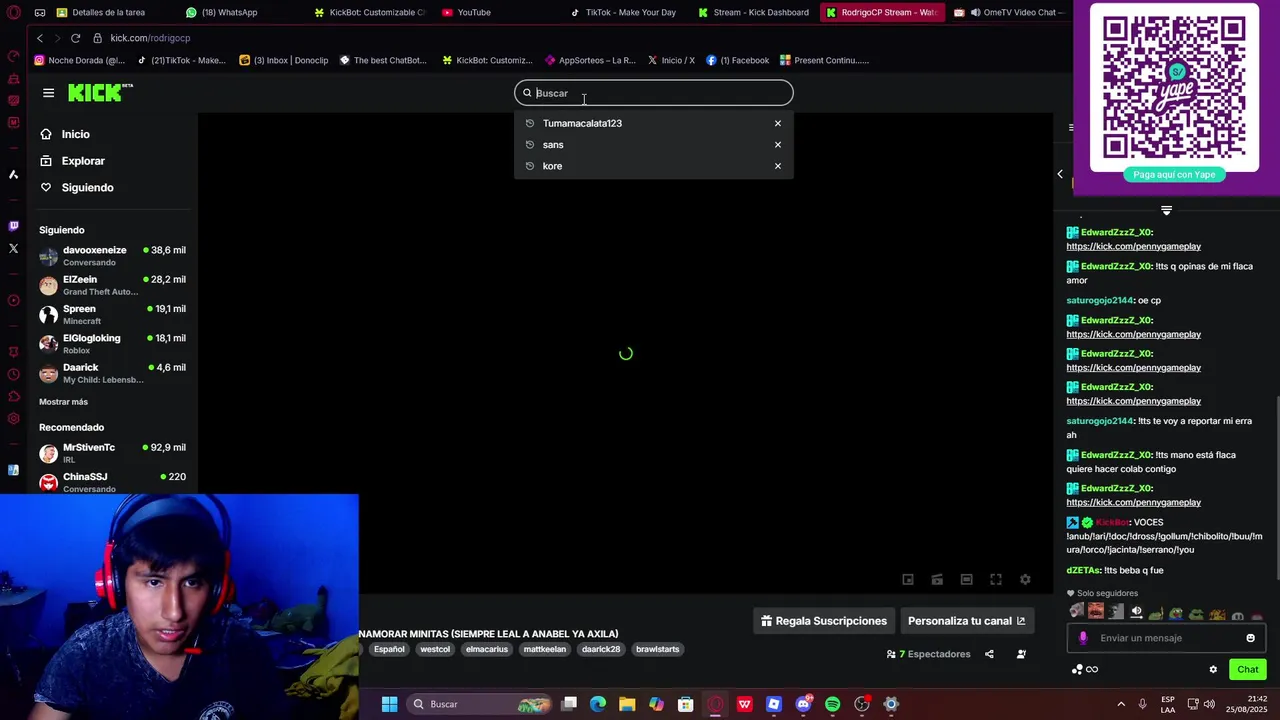Click the Español stream tag
The image size is (1280, 720).
[389, 649]
